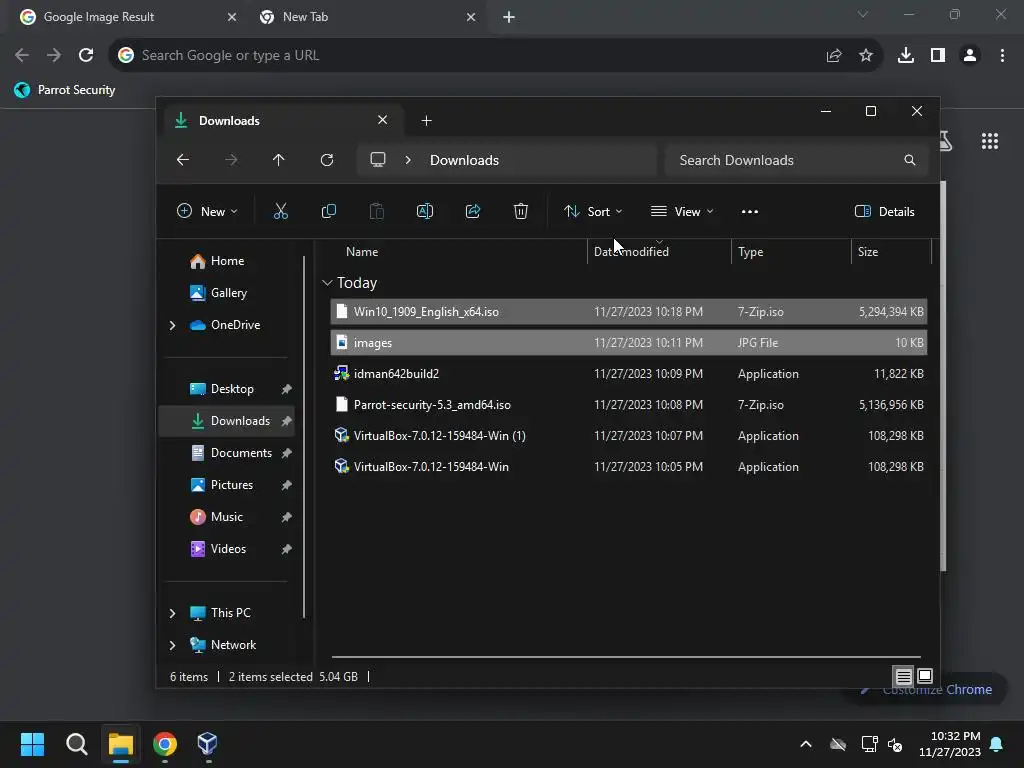This screenshot has width=1024, height=768.
Task: Expand This PC in navigation pane
Action: coord(172,613)
